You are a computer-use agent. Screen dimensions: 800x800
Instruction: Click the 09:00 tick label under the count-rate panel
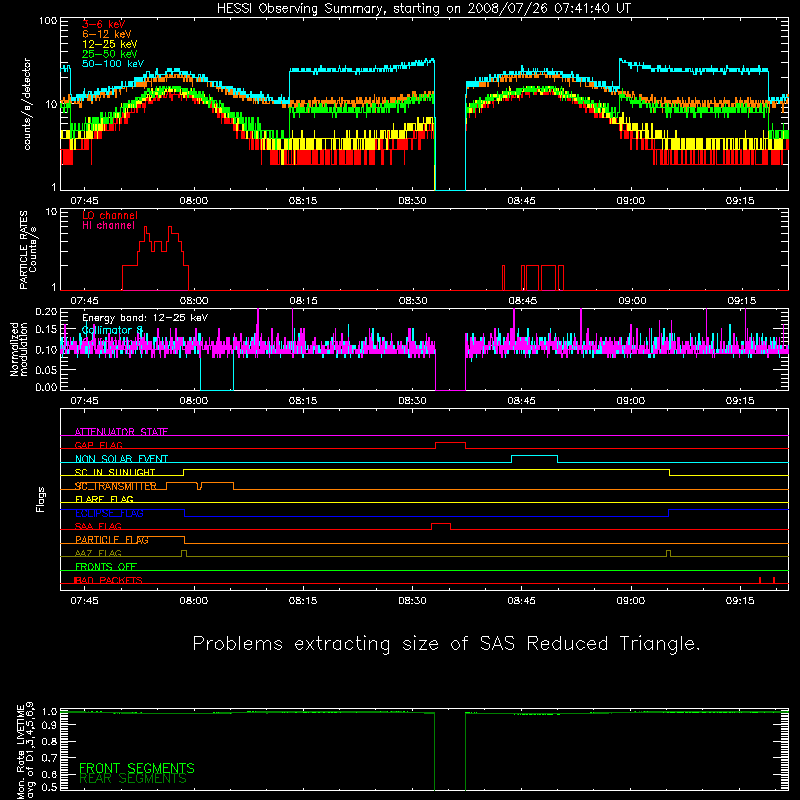[631, 201]
